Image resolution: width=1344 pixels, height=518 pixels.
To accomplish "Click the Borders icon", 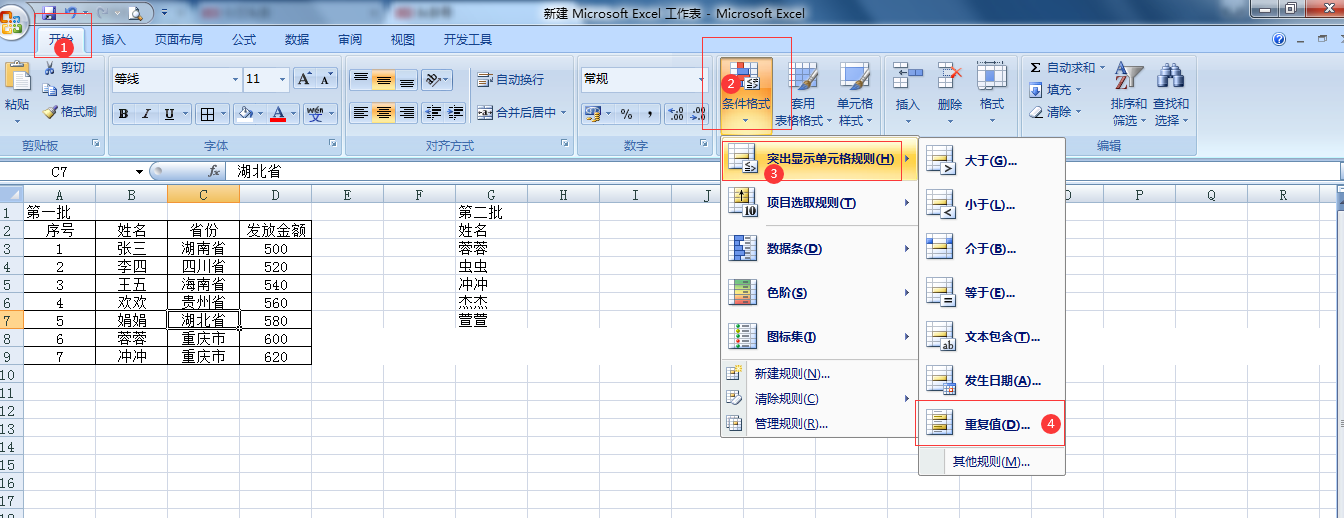I will click(x=205, y=113).
